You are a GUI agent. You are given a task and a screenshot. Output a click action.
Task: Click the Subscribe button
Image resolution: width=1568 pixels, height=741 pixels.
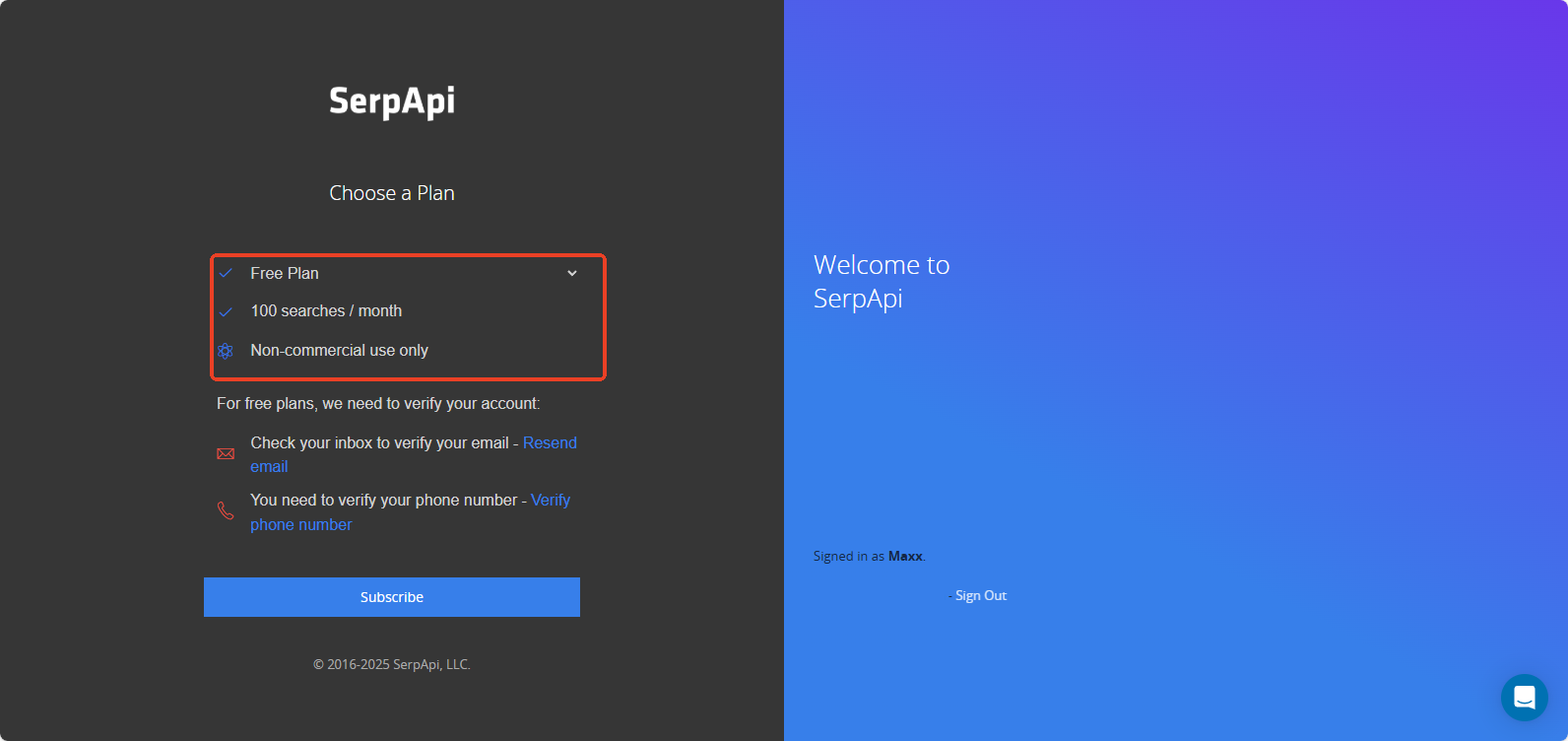392,597
